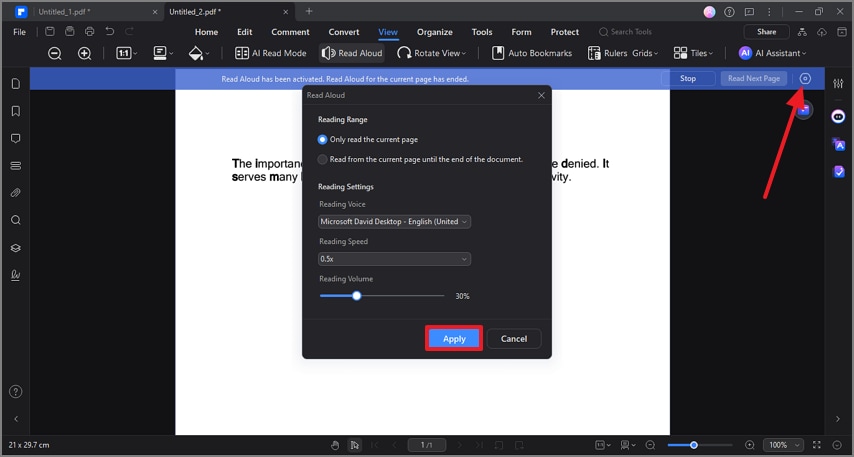The width and height of the screenshot is (854, 457).
Task: Open the feedback message icon at top
Action: pyautogui.click(x=749, y=11)
